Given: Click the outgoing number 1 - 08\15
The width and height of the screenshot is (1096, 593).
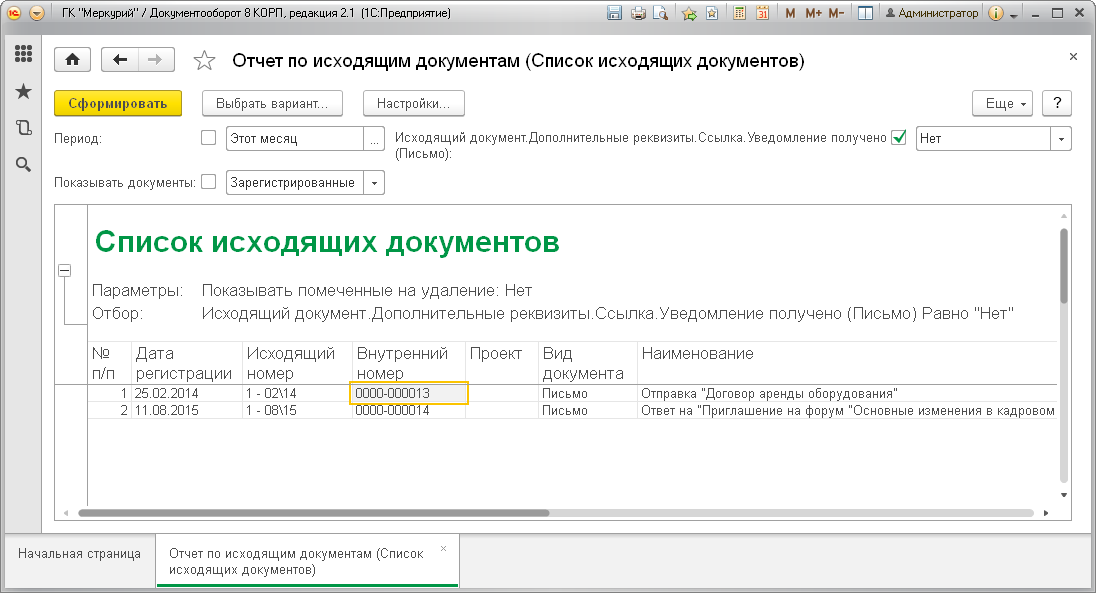Looking at the screenshot, I should point(297,410).
